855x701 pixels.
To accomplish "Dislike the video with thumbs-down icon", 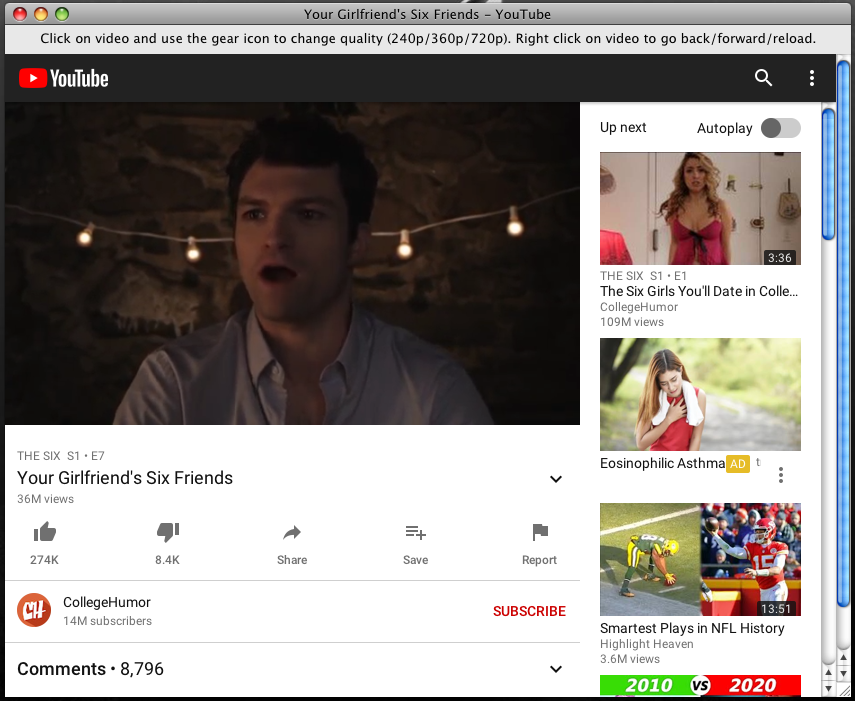I will (168, 532).
